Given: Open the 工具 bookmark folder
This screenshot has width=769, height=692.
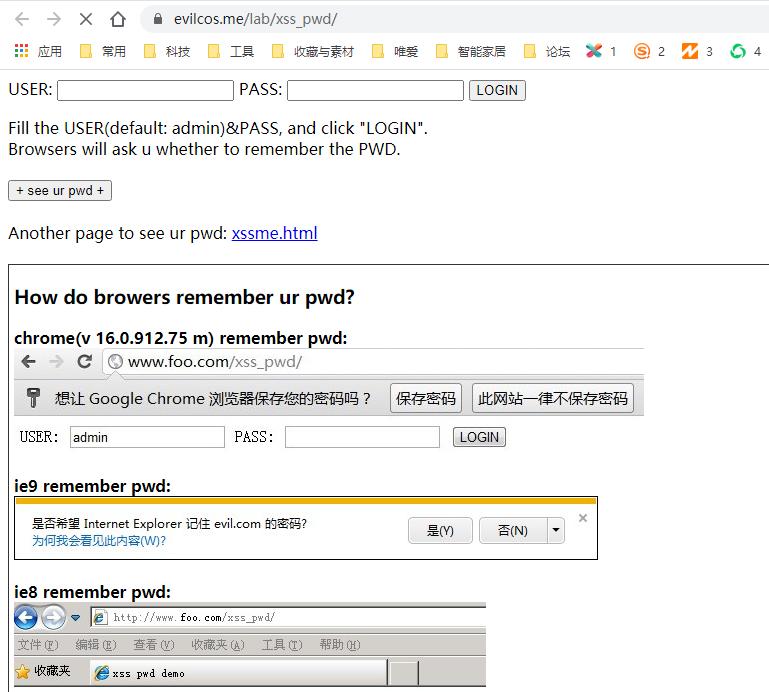Looking at the screenshot, I should [231, 51].
